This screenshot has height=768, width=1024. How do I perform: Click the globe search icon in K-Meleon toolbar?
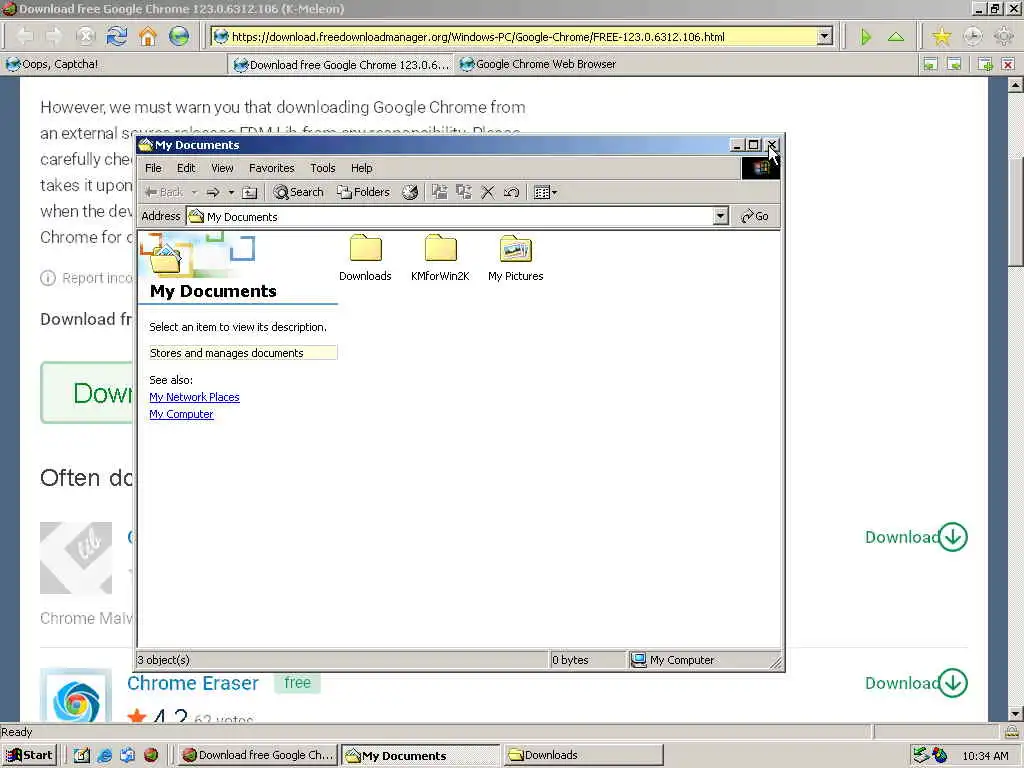click(178, 36)
